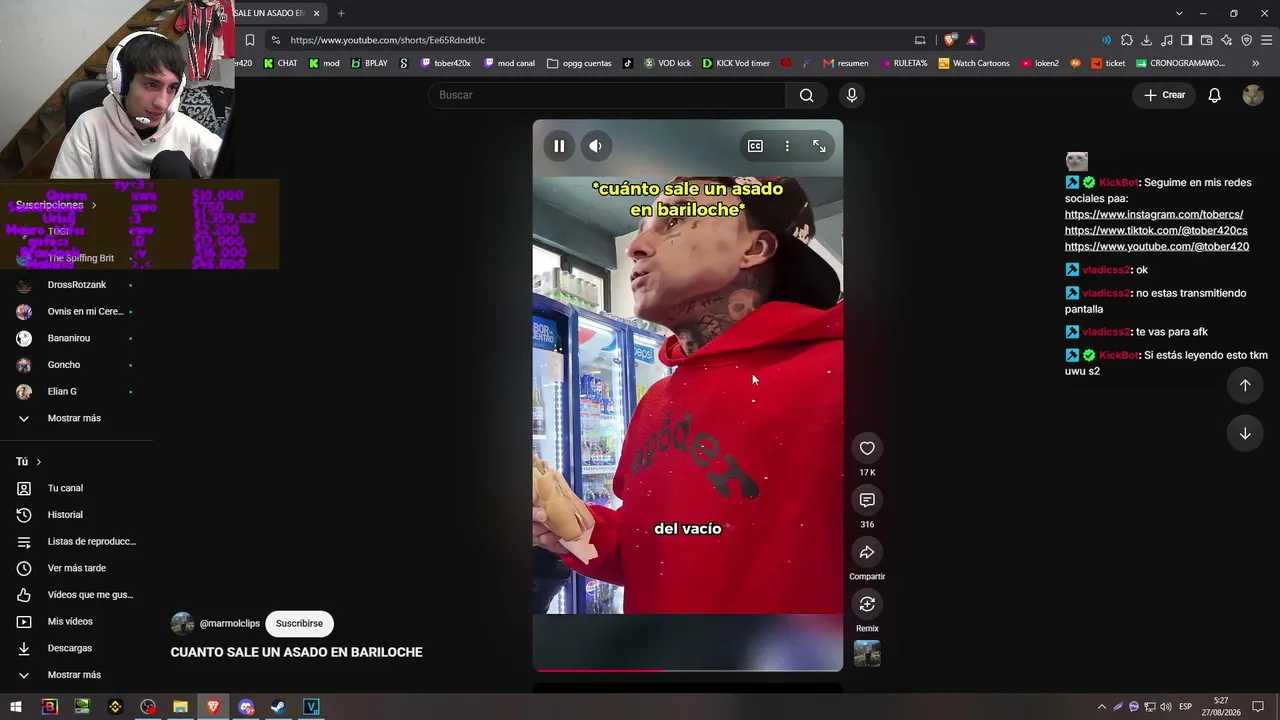
Task: Remix this Short
Action: (x=867, y=604)
